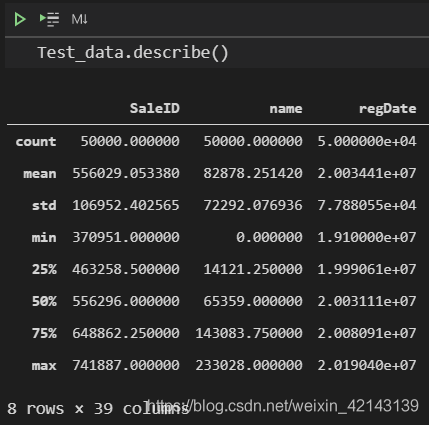Click the 8 rows × 39 columns summary
This screenshot has width=429, height=425.
coord(98,409)
